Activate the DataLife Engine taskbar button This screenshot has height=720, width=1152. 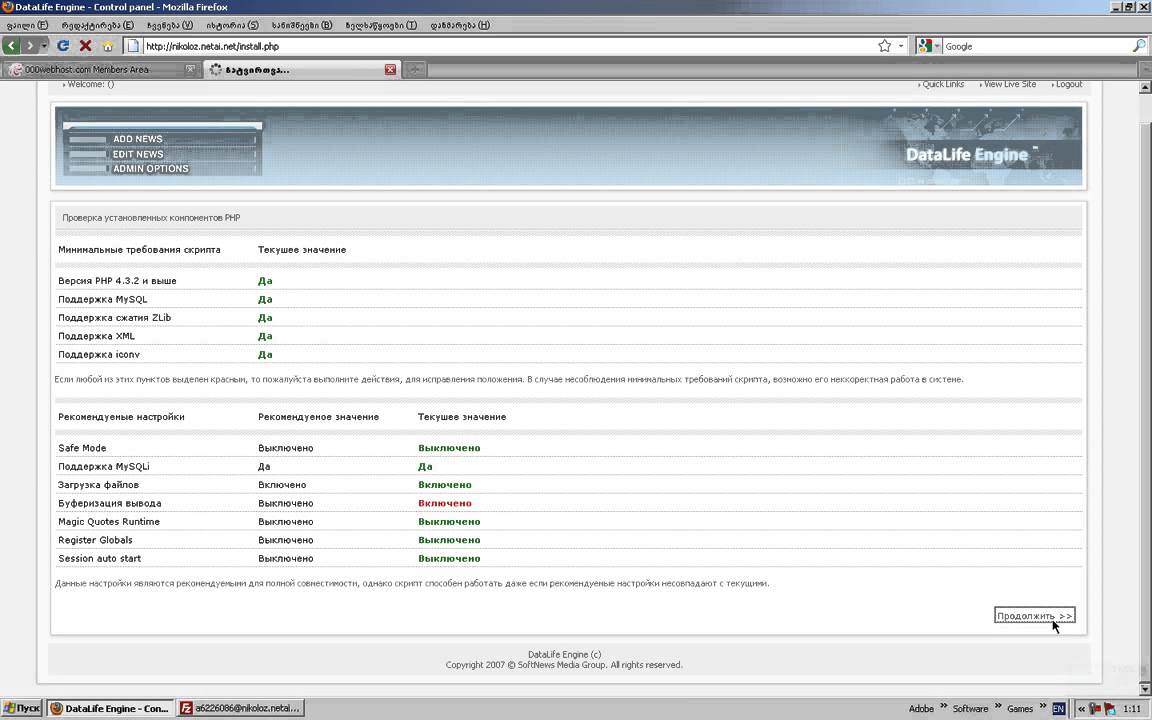(111, 708)
